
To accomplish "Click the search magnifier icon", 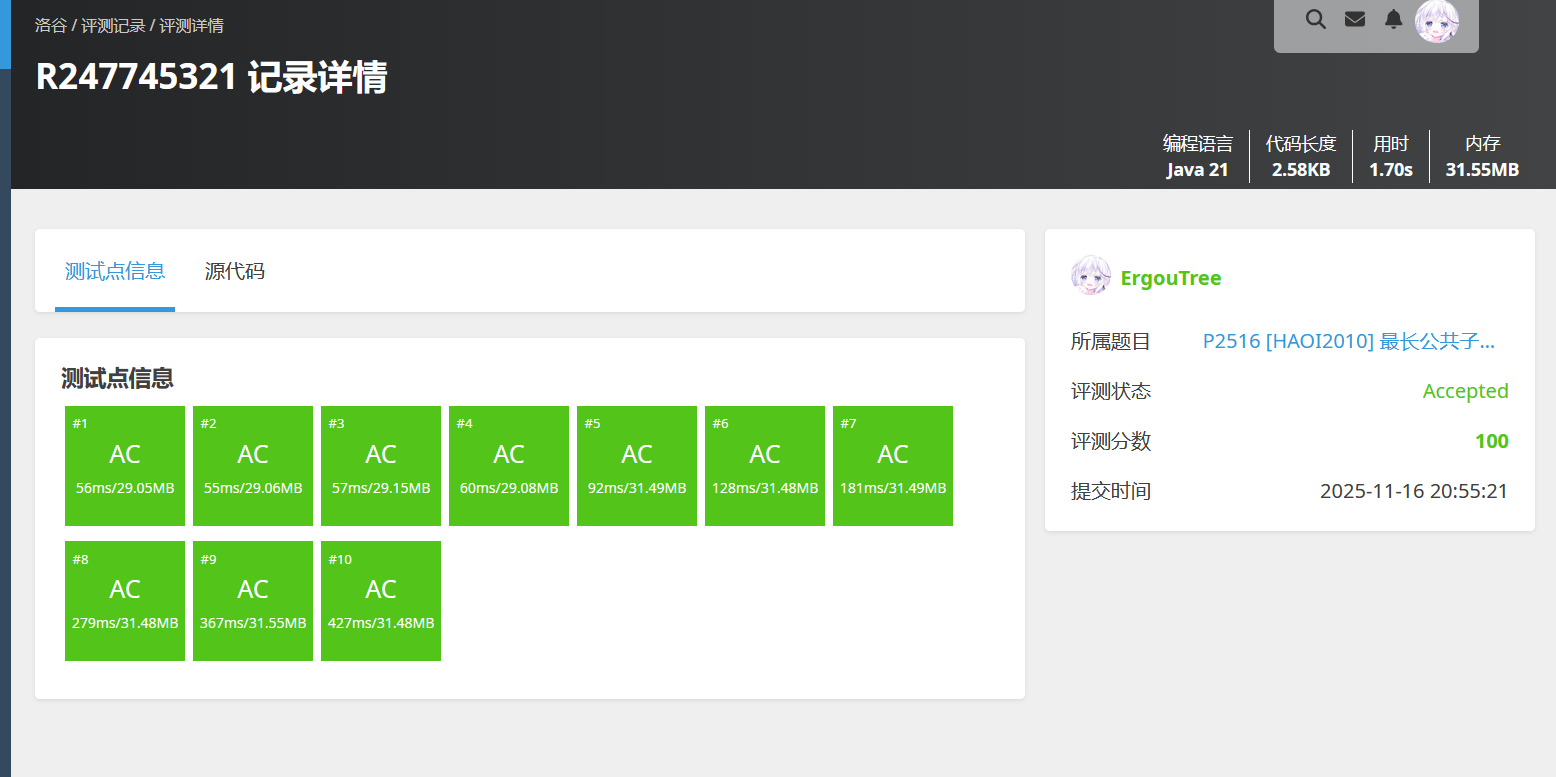I will tap(1316, 19).
